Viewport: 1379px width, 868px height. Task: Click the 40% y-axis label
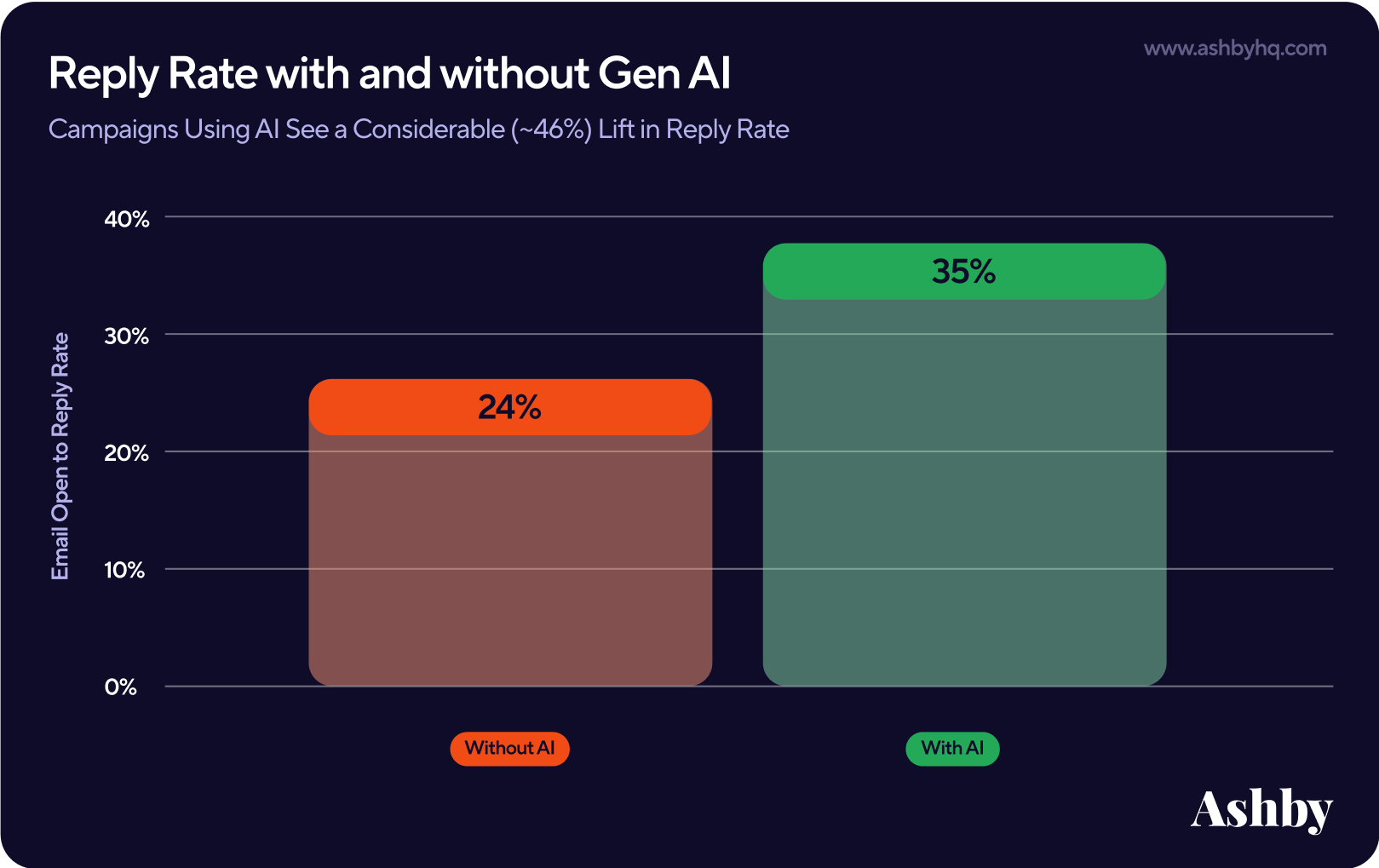coord(127,219)
